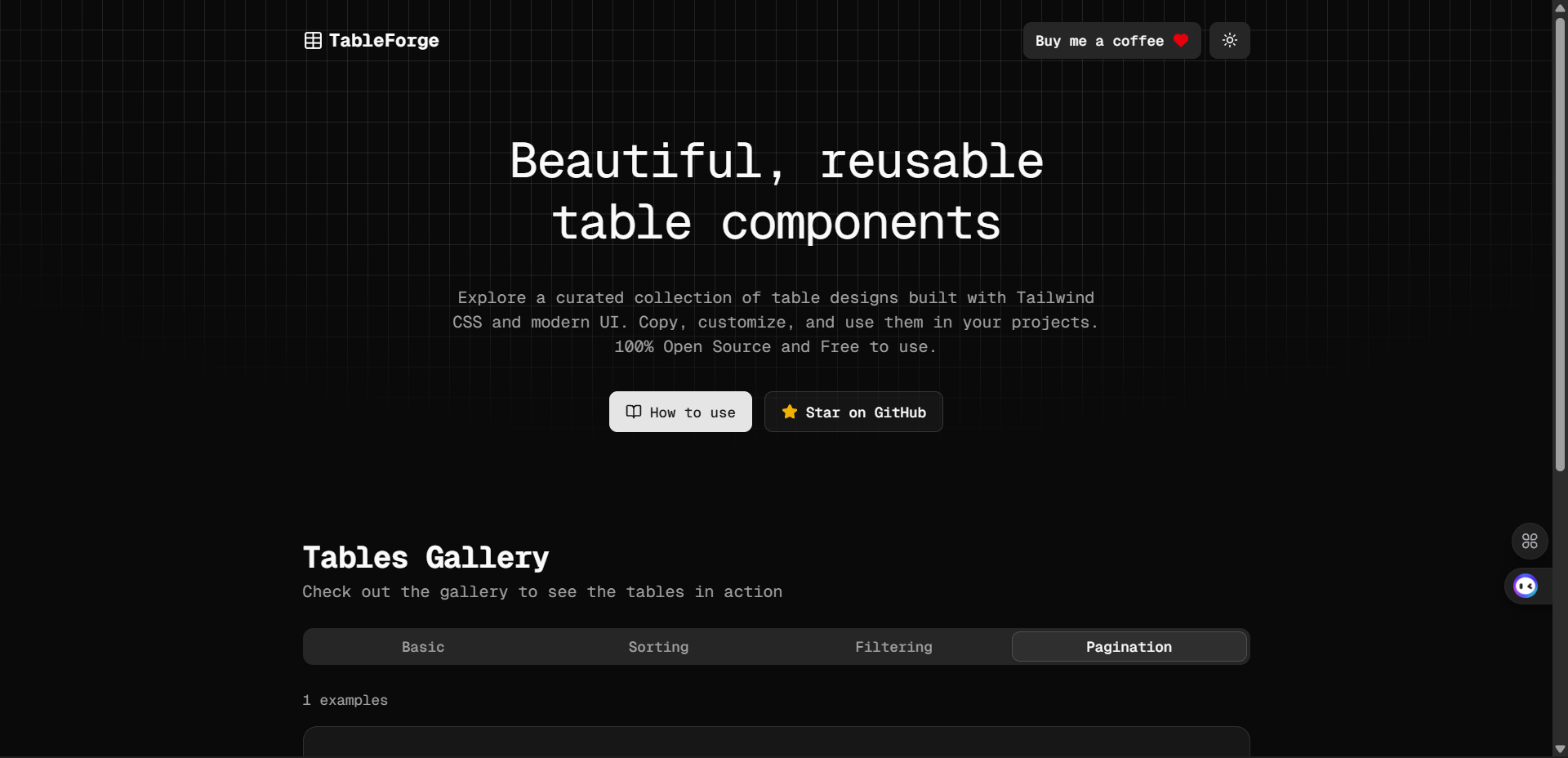Select the Pagination tab
Image resolution: width=1568 pixels, height=758 pixels.
(x=1129, y=647)
